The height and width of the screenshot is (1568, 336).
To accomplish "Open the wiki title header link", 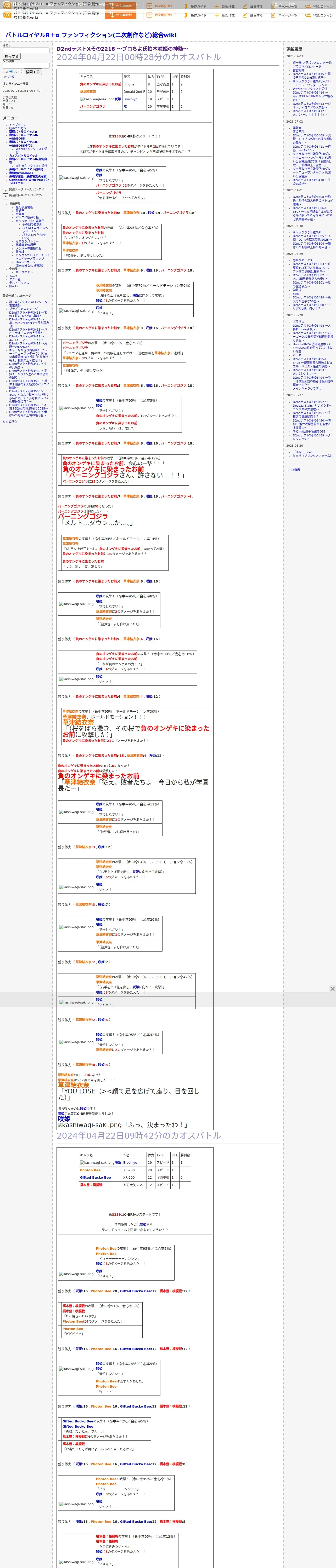I will point(91,35).
